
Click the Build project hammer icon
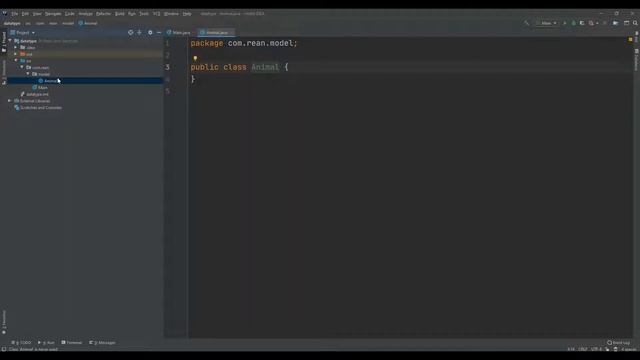point(527,23)
